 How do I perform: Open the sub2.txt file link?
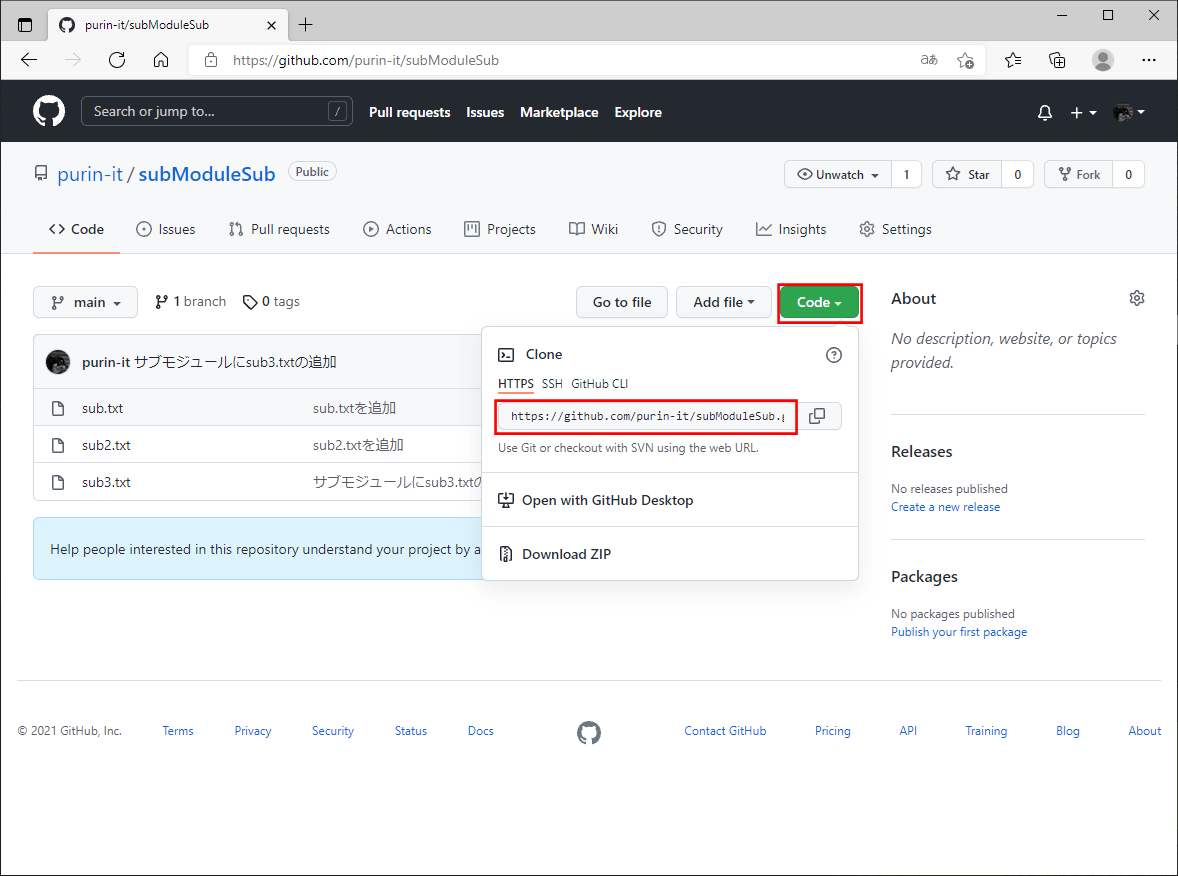[106, 445]
